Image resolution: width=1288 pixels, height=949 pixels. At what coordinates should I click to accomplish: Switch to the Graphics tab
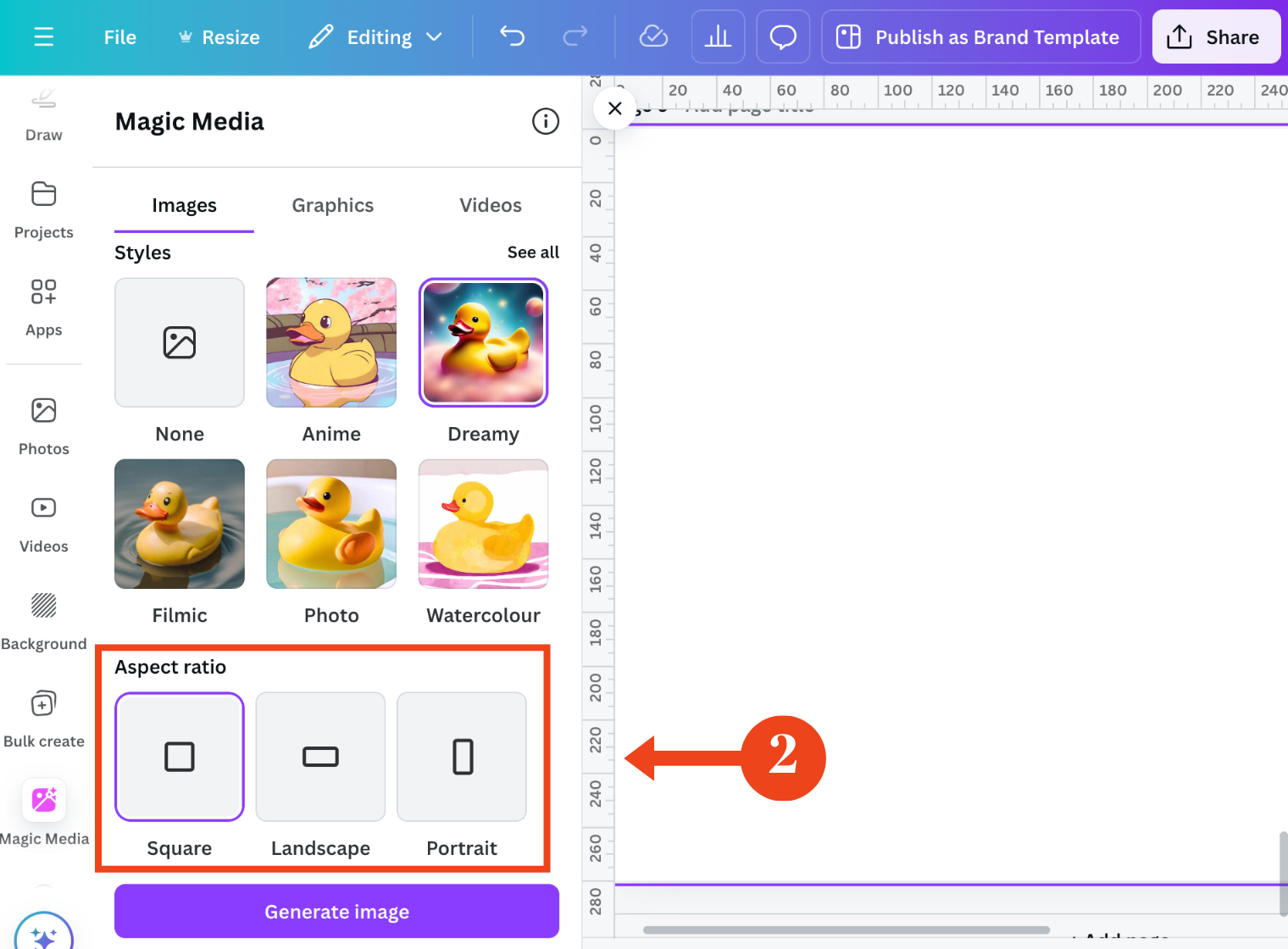(332, 205)
